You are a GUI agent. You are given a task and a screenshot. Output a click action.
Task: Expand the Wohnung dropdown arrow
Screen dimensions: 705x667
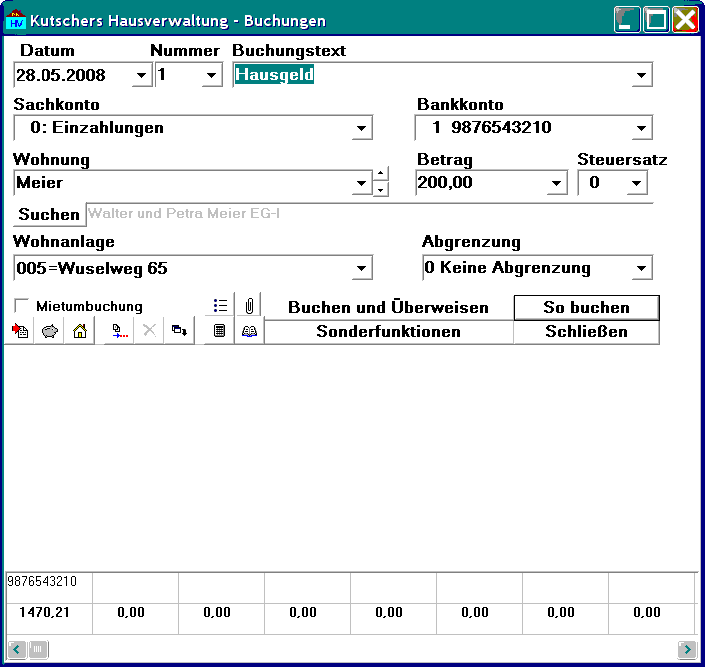point(361,183)
